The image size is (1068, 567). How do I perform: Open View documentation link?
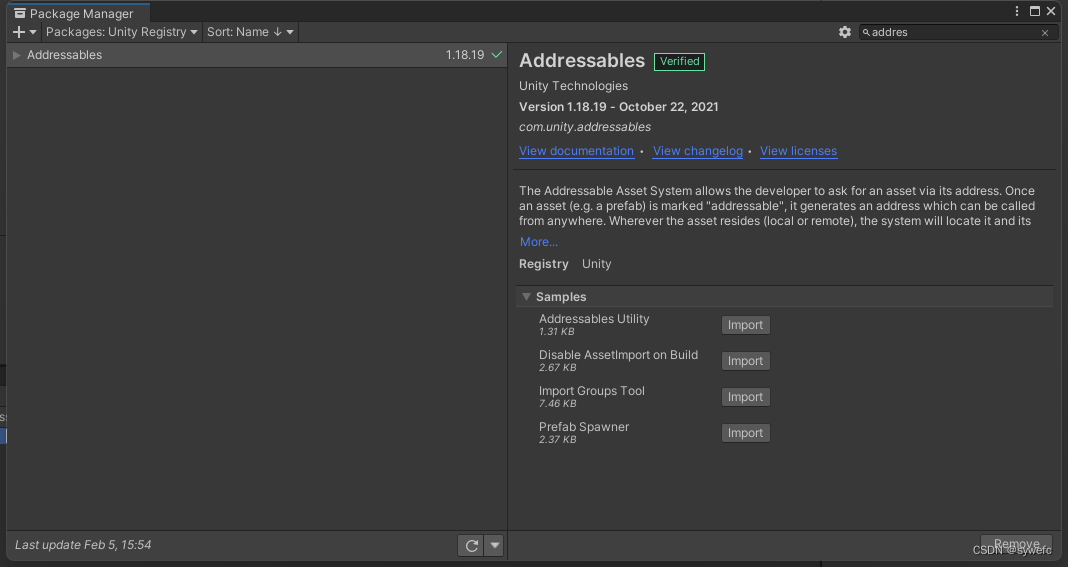tap(576, 151)
